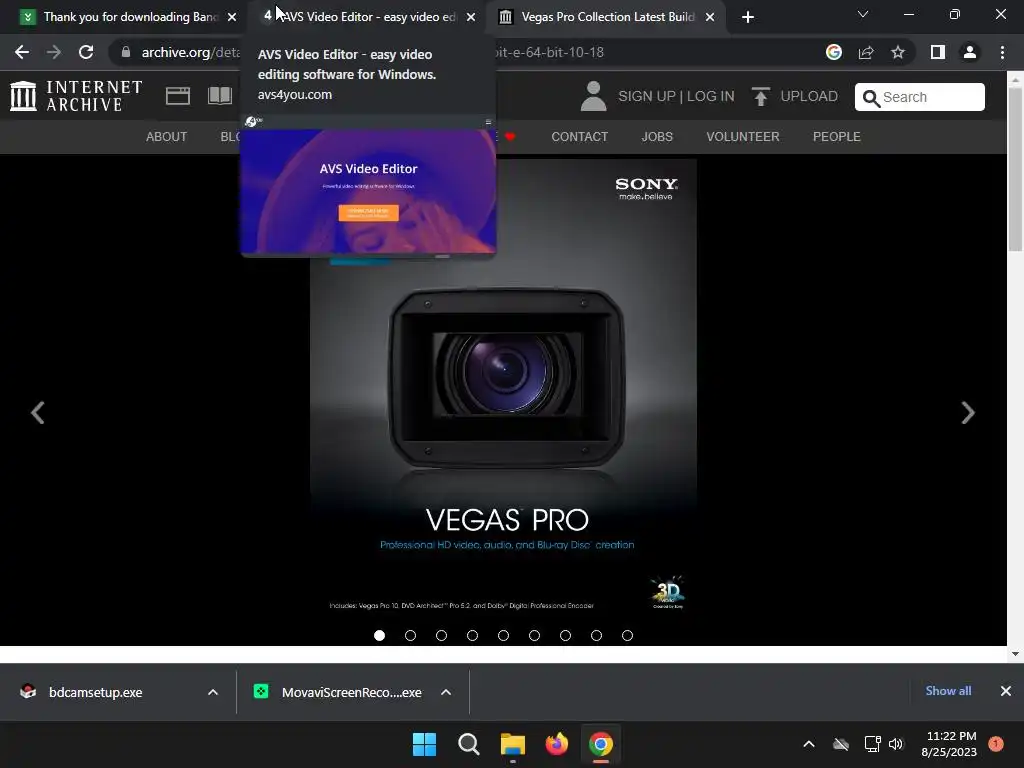Image resolution: width=1024 pixels, height=768 pixels.
Task: Switch to the AVS Video Editor tab
Action: 366,17
